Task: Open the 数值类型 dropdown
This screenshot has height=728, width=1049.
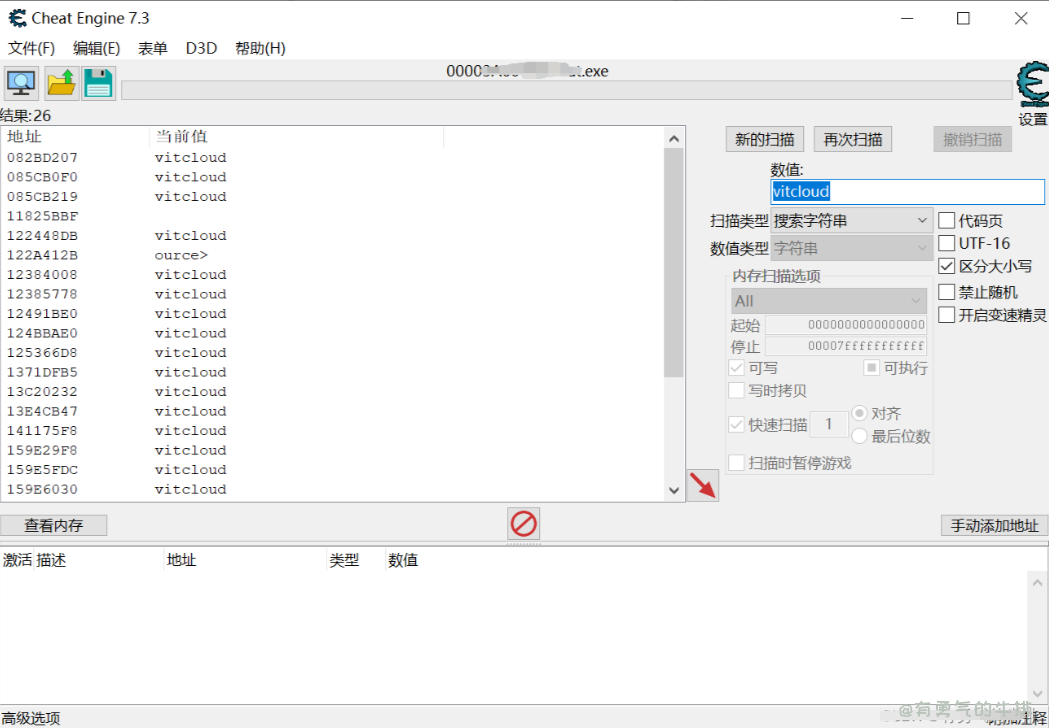Action: (x=852, y=248)
